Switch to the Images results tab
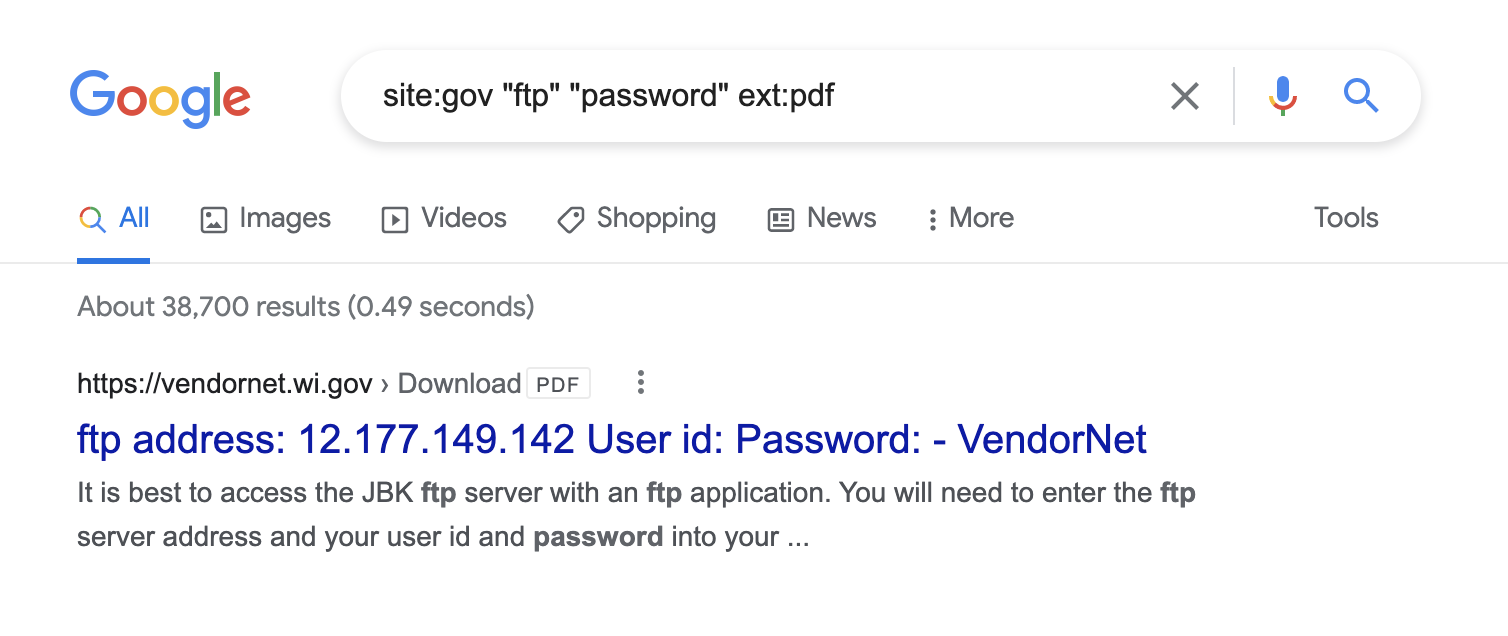 coord(266,218)
